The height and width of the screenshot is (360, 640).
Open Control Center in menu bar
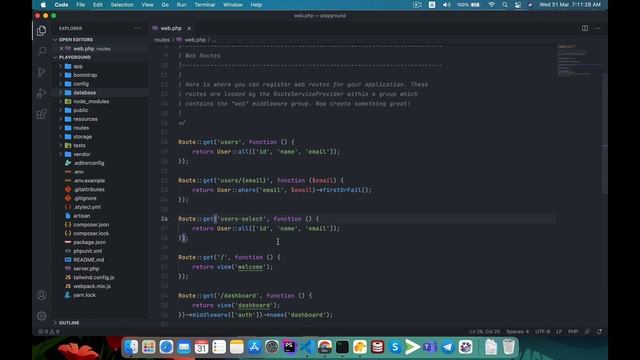pyautogui.click(x=518, y=5)
